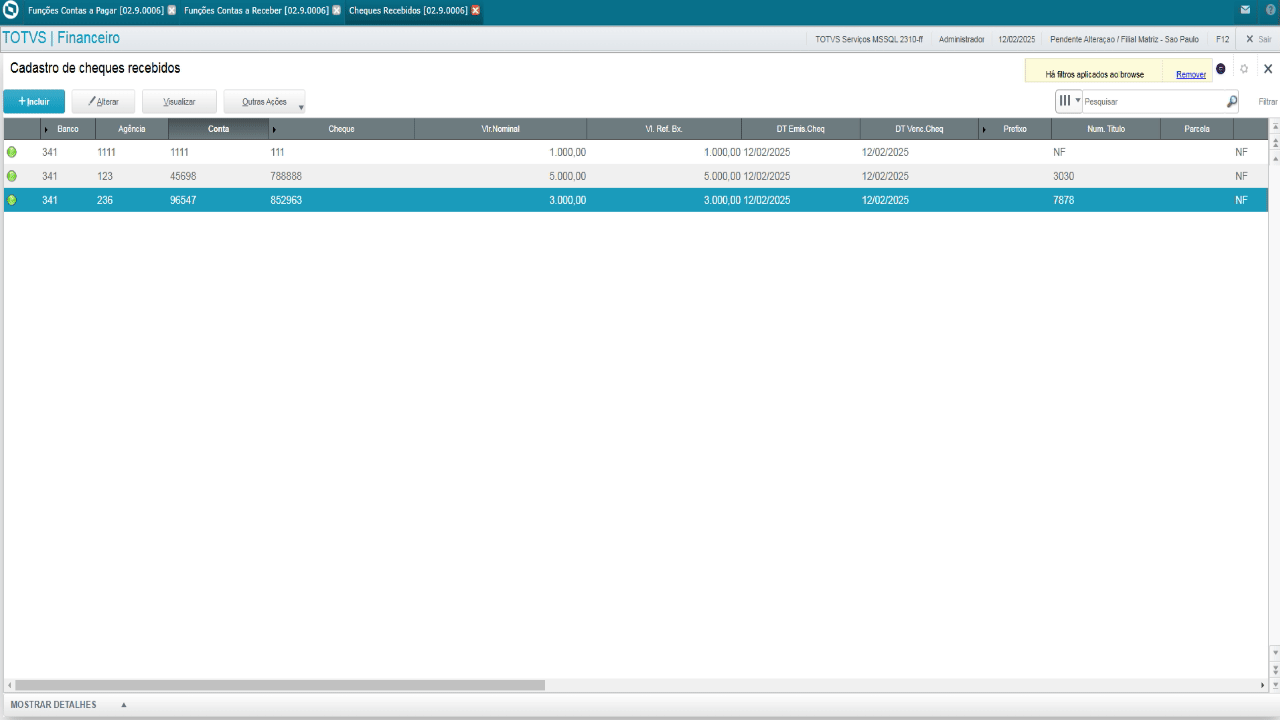Sort by the Agência column header
Viewport: 1280px width, 720px height.
point(132,129)
